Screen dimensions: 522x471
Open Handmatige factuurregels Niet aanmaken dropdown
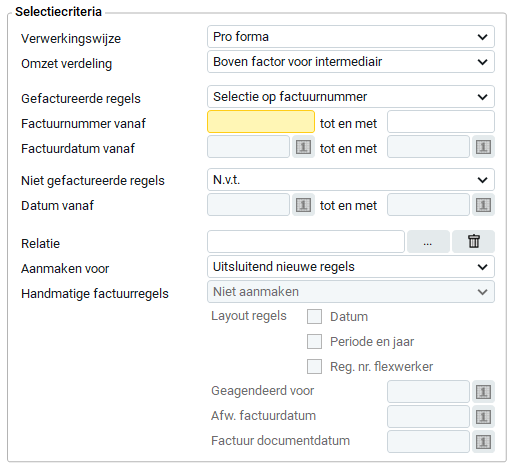(351, 292)
